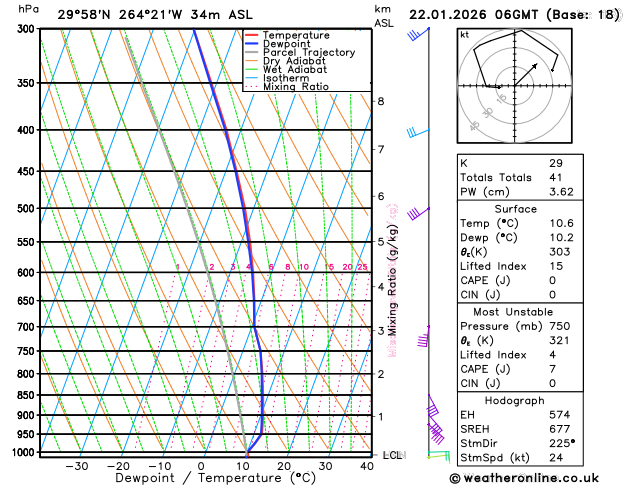Click the surface theta-e value 303

[x=560, y=252]
